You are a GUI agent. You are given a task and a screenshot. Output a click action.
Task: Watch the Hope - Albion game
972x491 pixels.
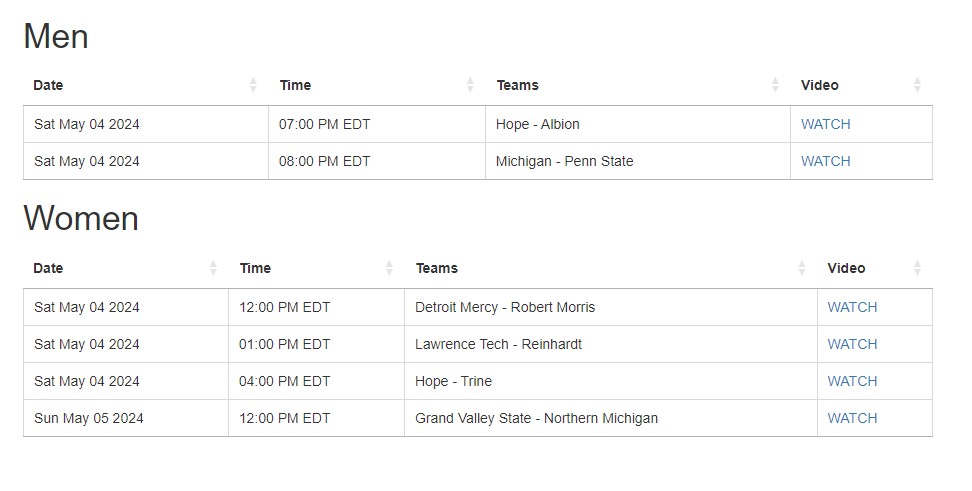825,125
